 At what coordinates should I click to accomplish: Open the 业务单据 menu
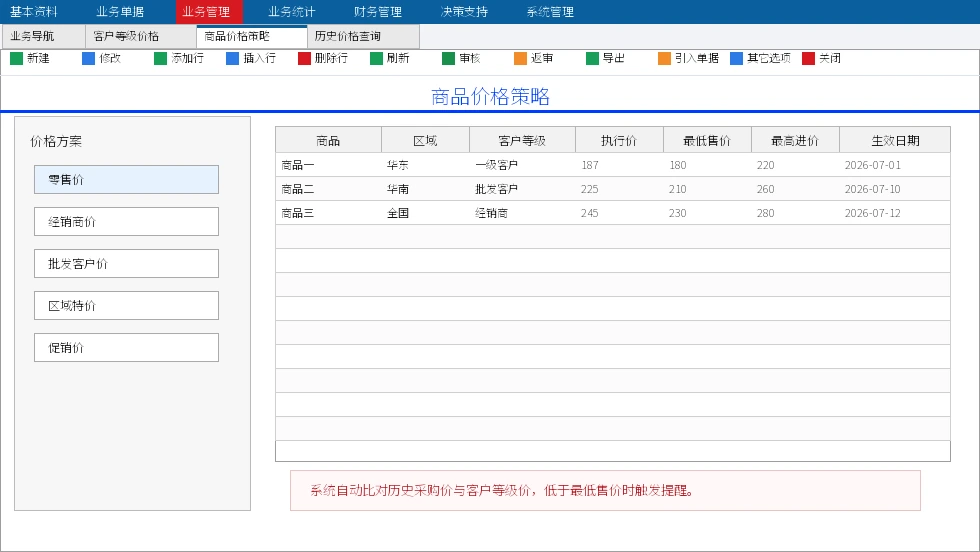click(x=120, y=12)
